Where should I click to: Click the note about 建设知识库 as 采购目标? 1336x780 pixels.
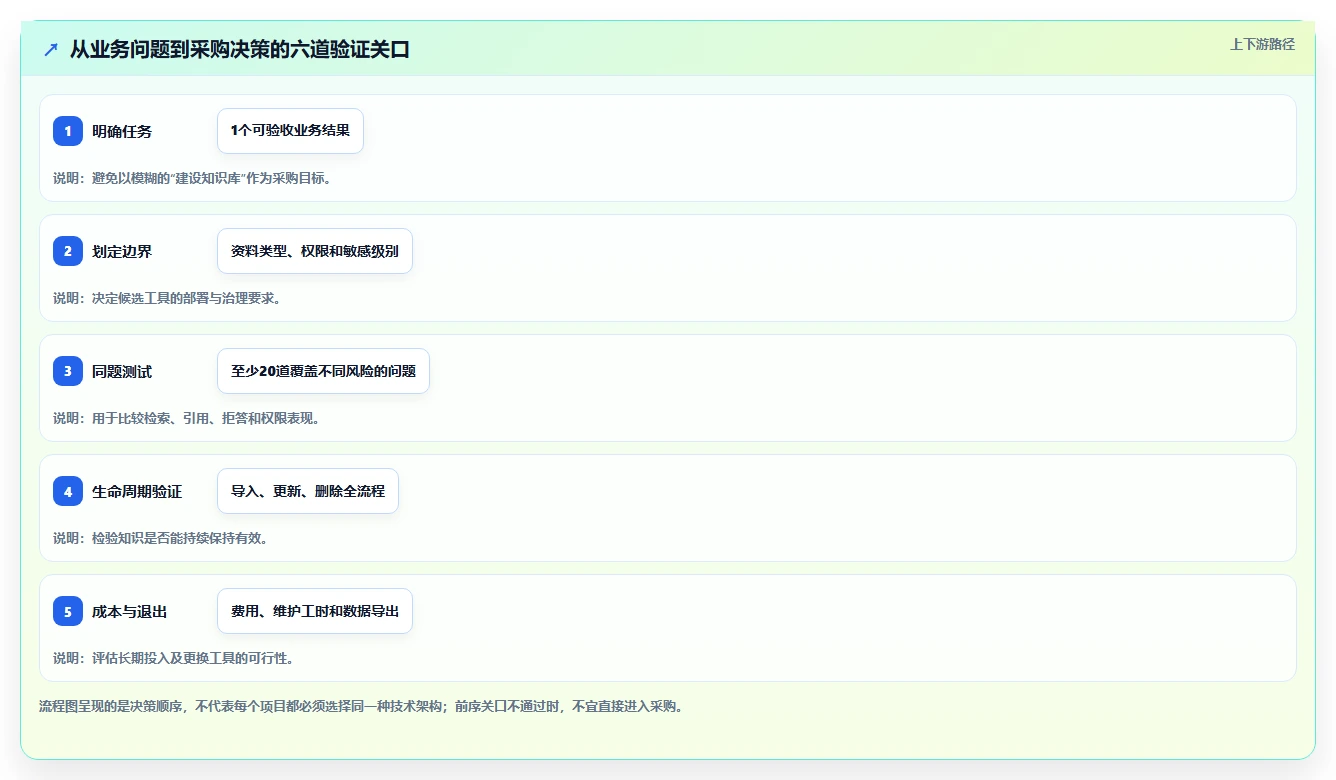192,178
